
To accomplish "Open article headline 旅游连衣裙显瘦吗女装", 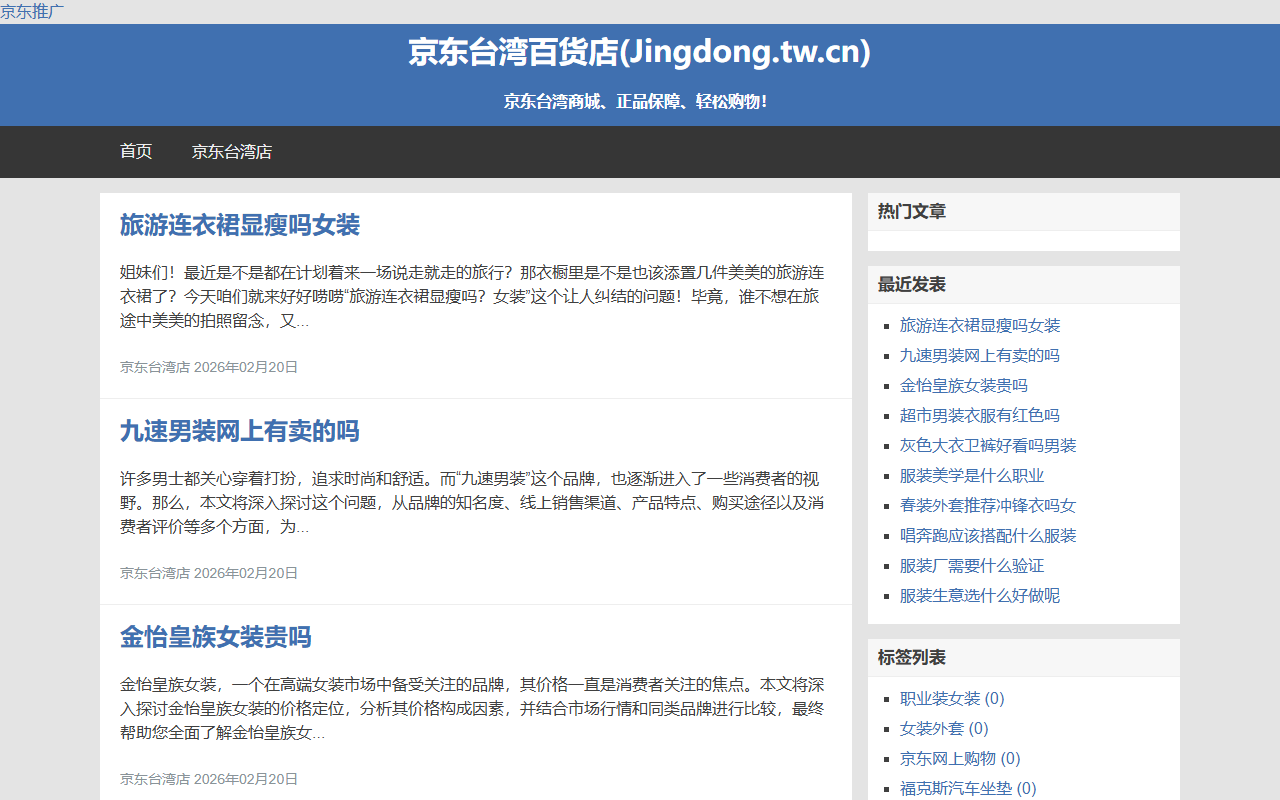I will tap(240, 225).
